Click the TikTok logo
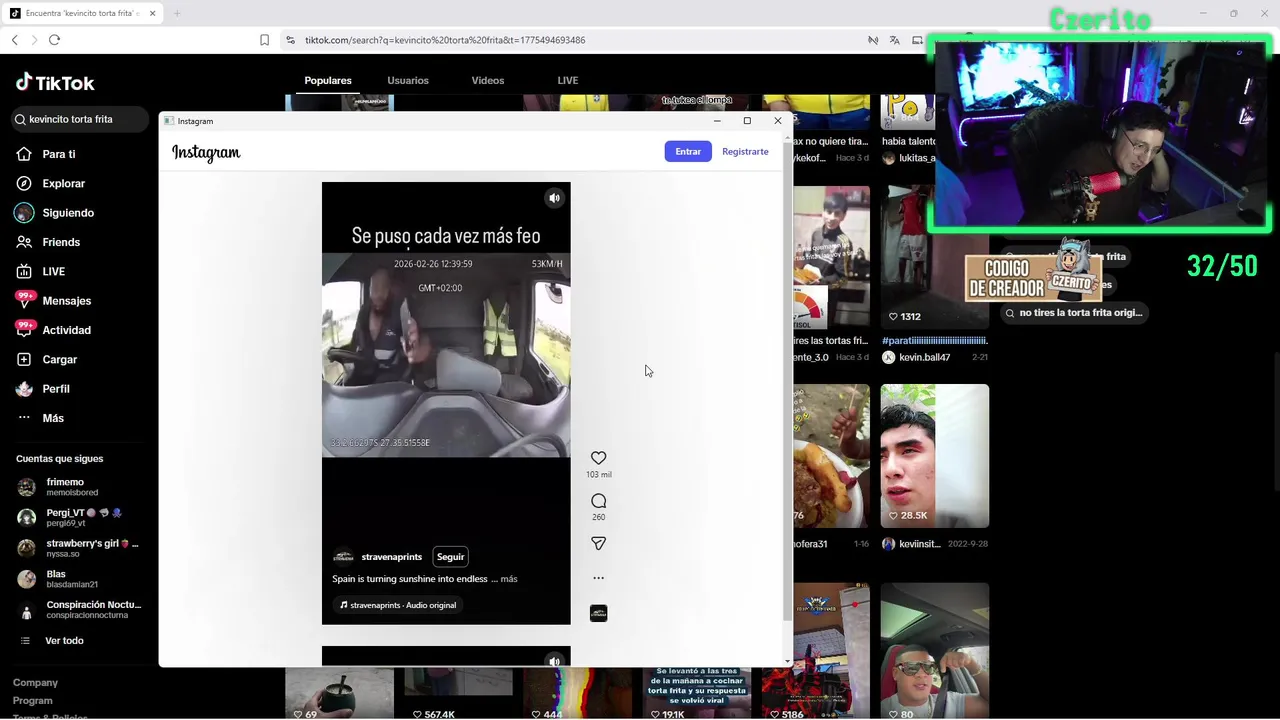Image resolution: width=1280 pixels, height=720 pixels. (55, 83)
